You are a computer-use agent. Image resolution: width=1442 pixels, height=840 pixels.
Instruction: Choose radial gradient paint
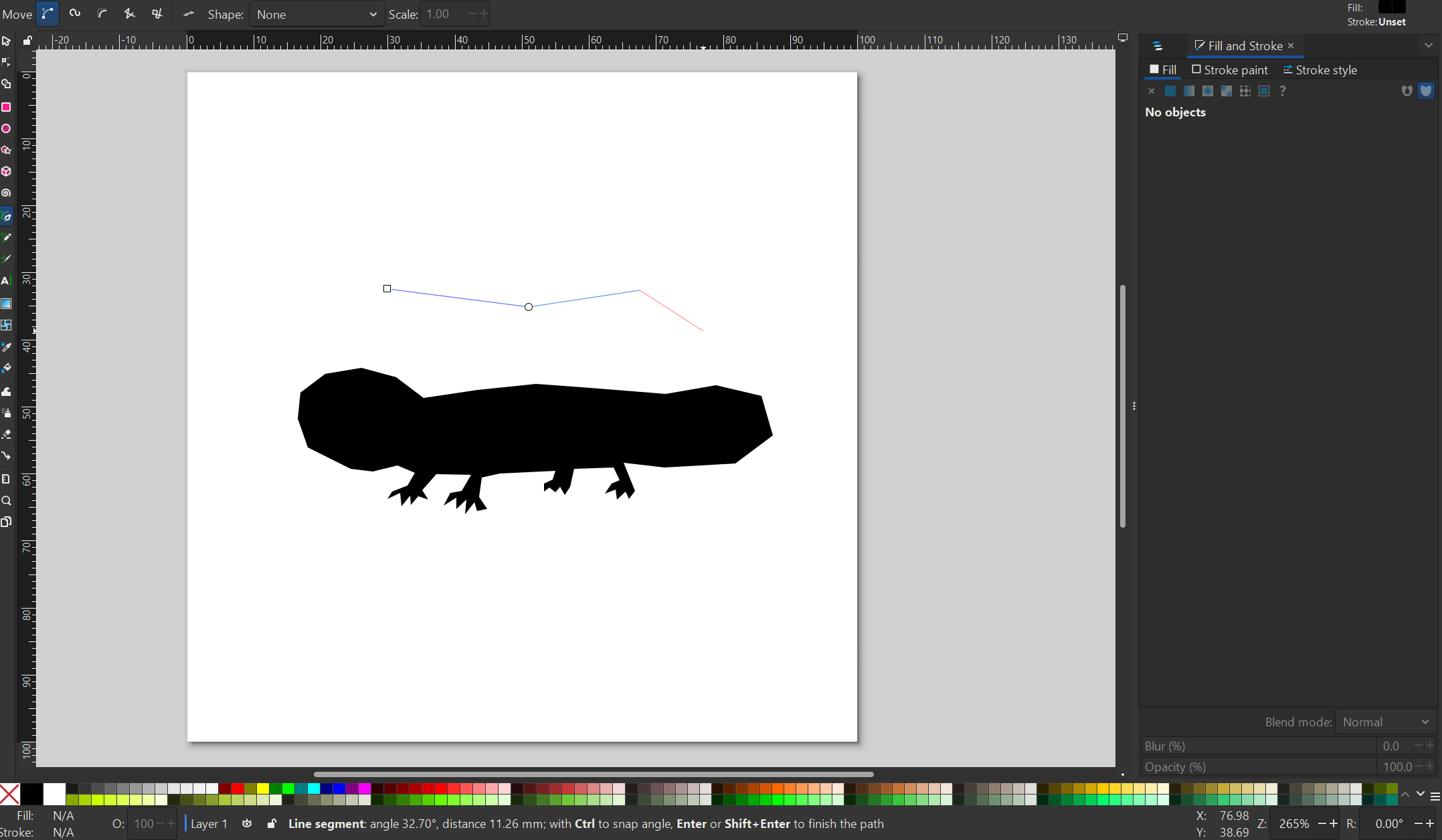[x=1208, y=91]
